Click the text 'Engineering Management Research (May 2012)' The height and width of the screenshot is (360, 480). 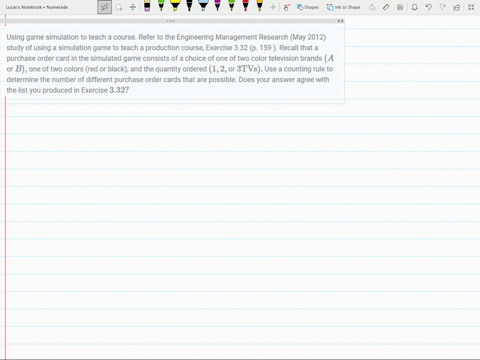click(x=251, y=37)
